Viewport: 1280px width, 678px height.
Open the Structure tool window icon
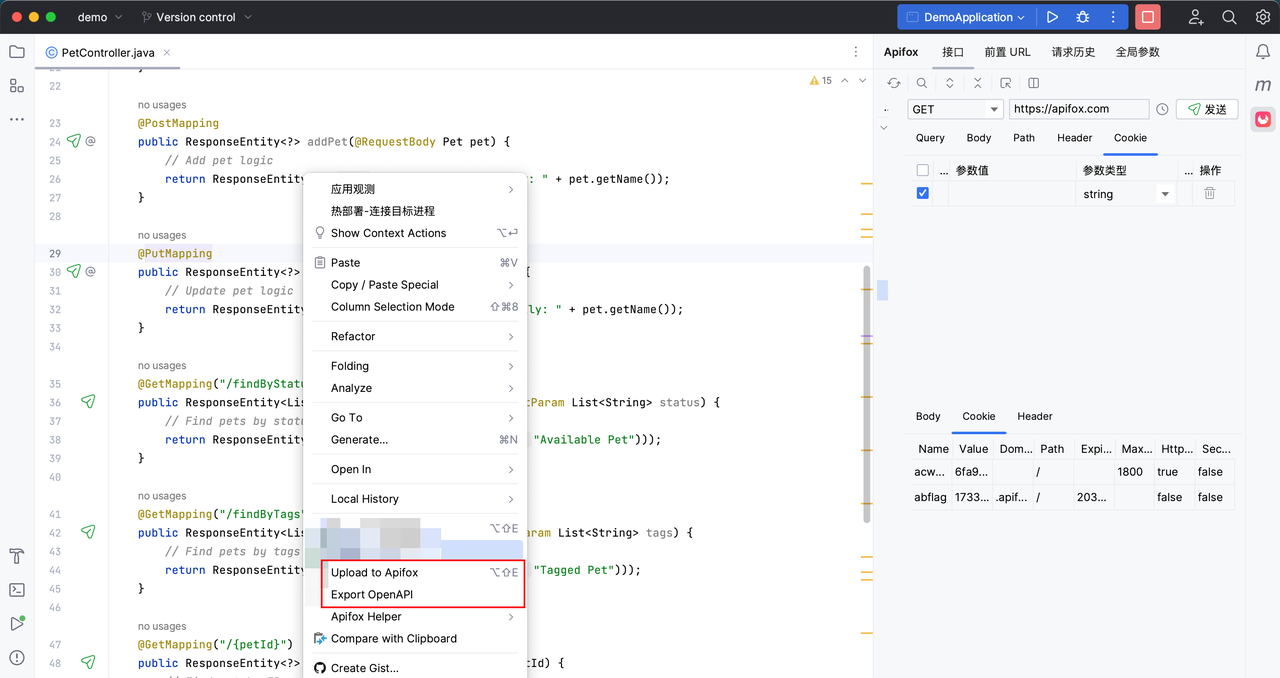(17, 85)
